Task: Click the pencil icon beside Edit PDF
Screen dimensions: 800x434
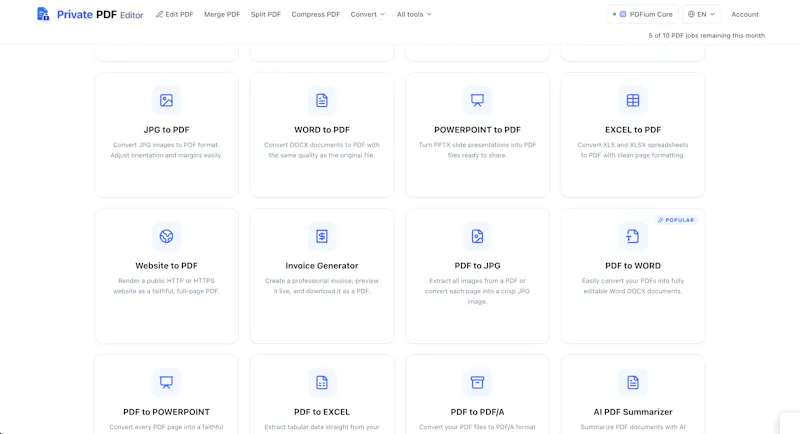Action: click(159, 14)
